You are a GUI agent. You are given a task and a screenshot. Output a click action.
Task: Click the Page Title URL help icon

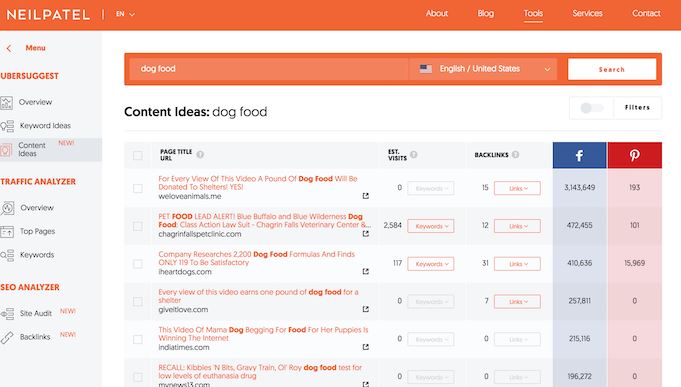200,154
